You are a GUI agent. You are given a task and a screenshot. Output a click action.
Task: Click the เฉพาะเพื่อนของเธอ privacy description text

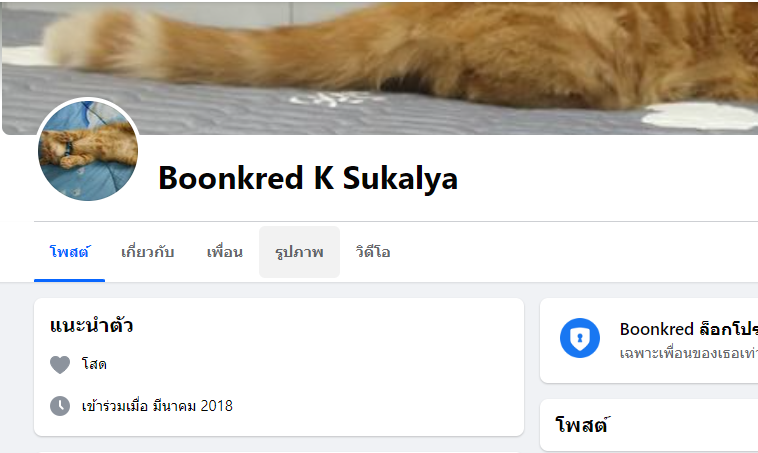pos(688,353)
